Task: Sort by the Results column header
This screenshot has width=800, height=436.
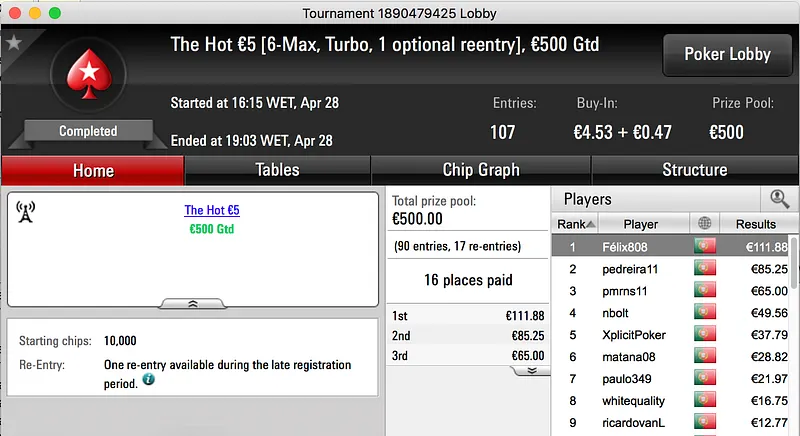Action: click(755, 224)
